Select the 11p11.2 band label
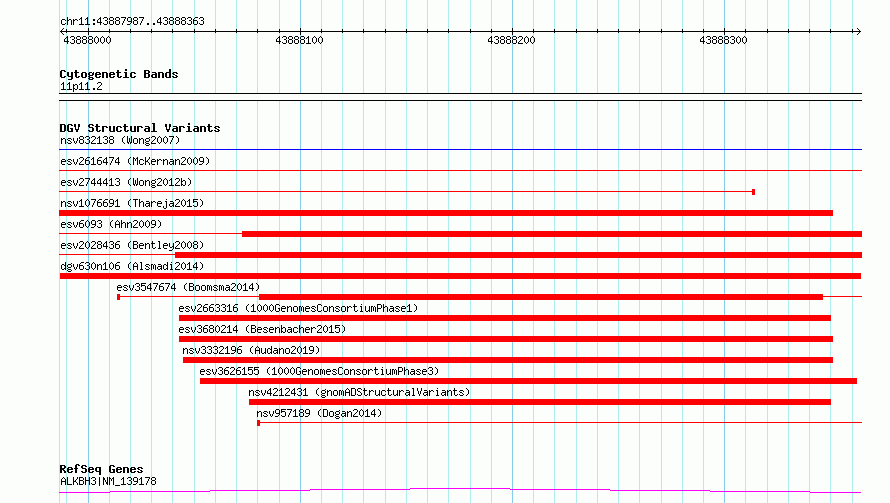The width and height of the screenshot is (890, 503). (x=81, y=86)
